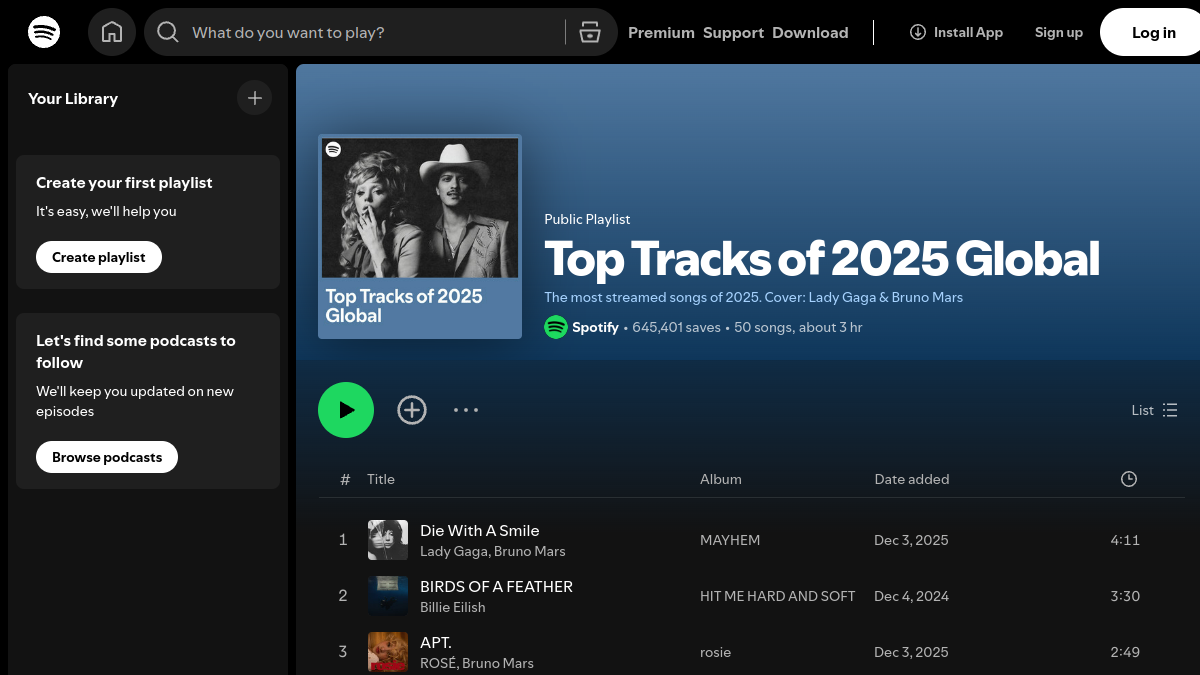Open the Download link
The height and width of the screenshot is (675, 1200).
tap(810, 32)
